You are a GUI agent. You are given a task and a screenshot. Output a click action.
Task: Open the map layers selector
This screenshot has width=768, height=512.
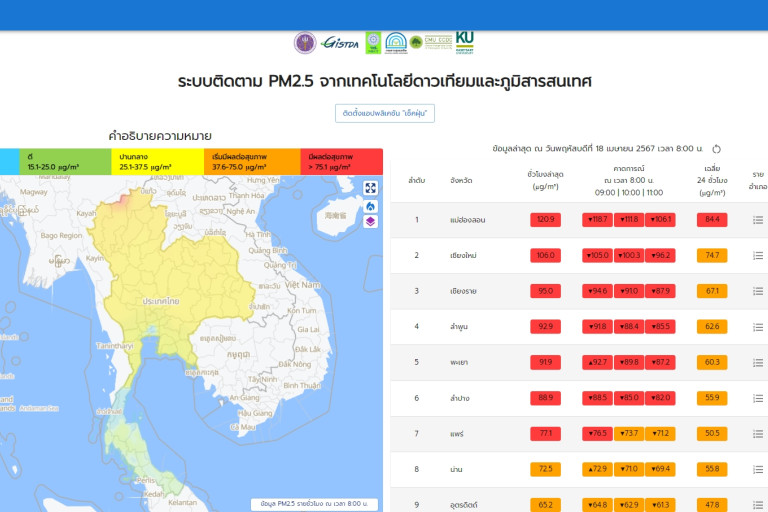click(370, 222)
